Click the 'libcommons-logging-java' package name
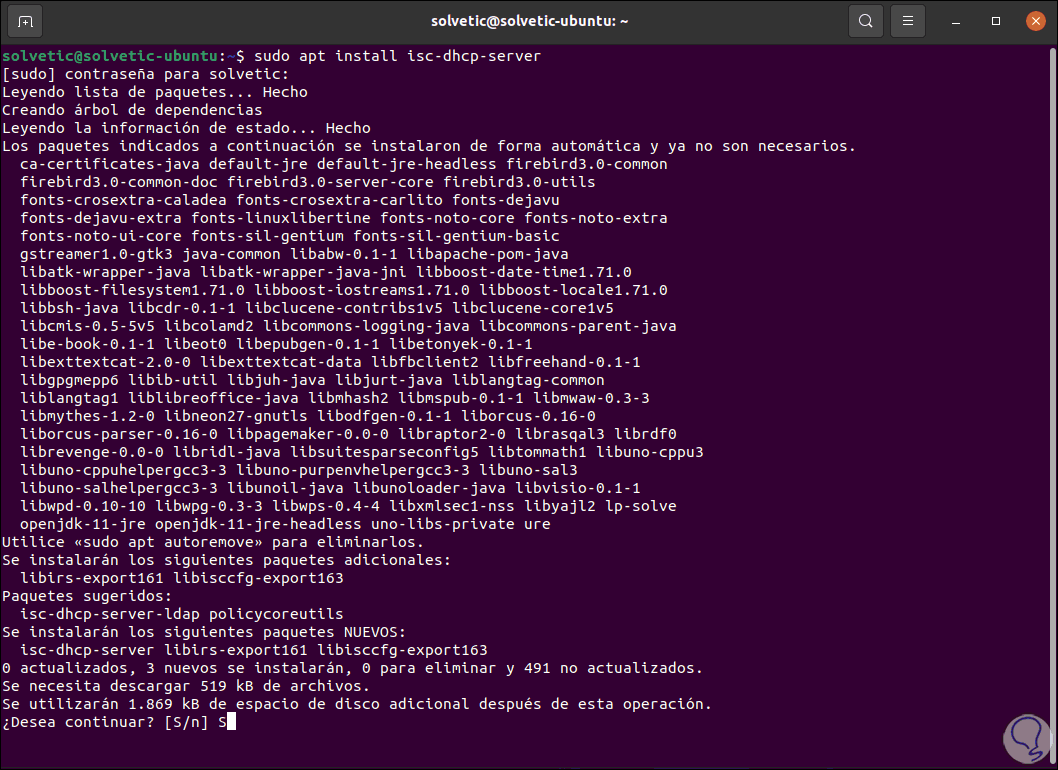1058x770 pixels. pos(366,327)
